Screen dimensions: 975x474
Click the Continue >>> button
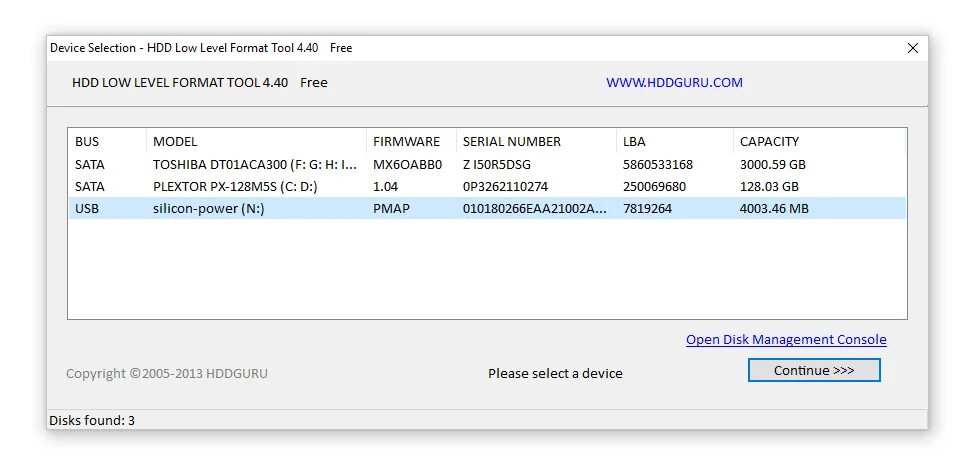(814, 370)
